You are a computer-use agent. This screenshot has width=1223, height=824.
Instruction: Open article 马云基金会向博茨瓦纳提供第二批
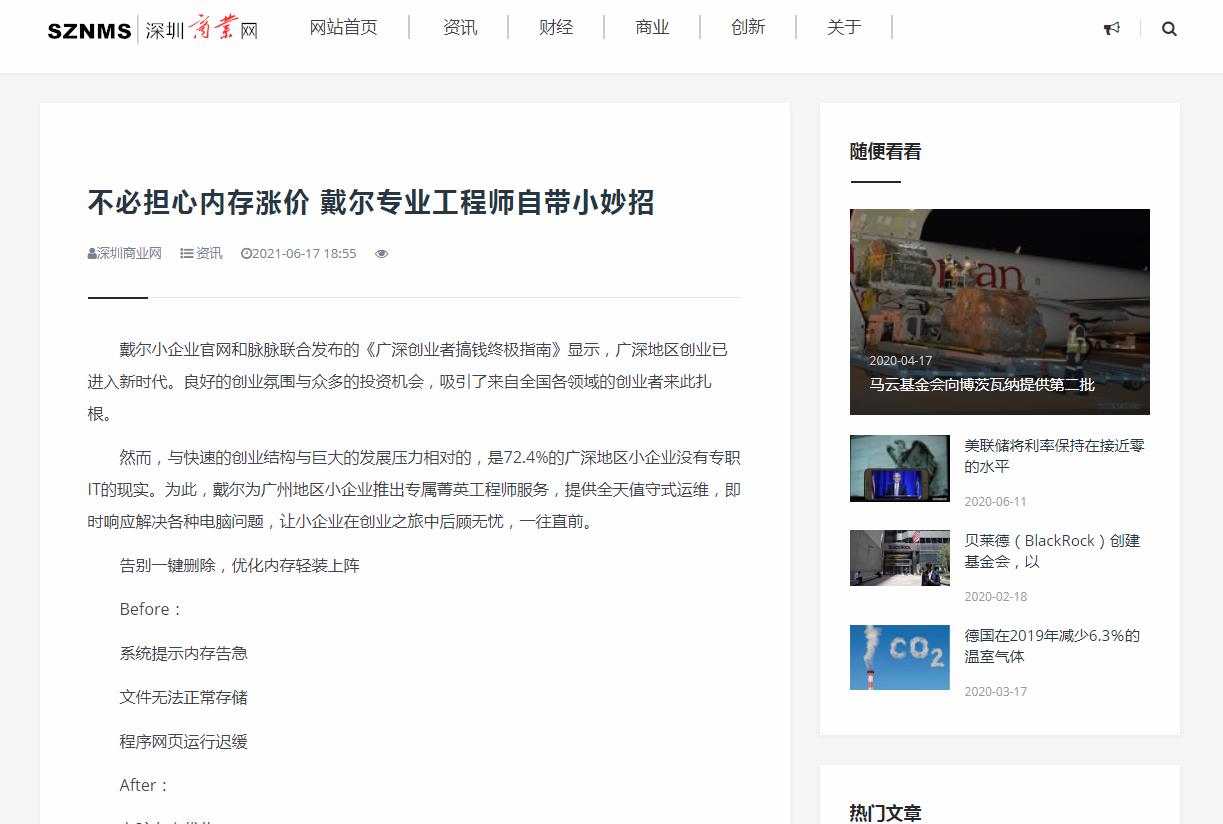(x=982, y=384)
